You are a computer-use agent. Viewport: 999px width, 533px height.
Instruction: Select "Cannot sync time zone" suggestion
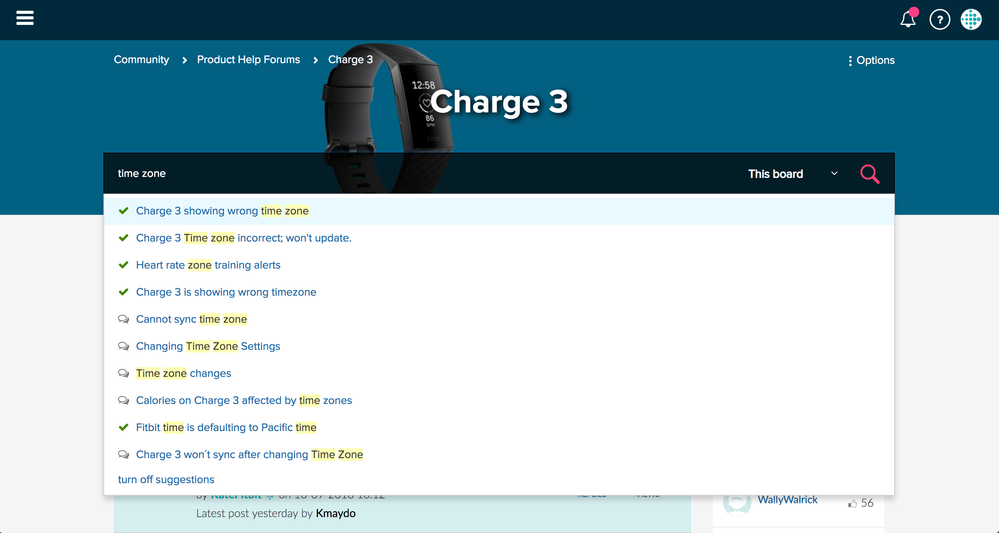coord(191,319)
